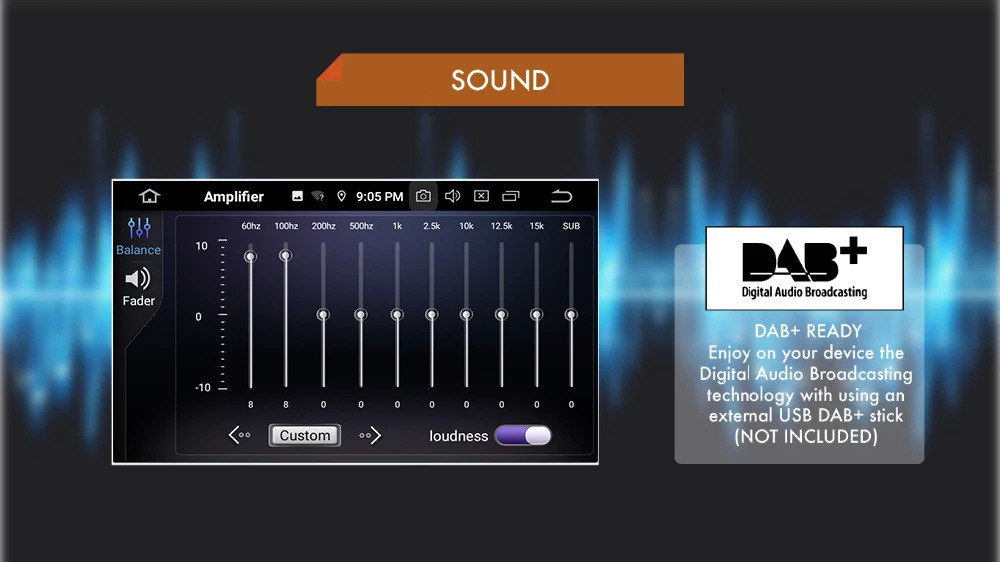Go to the home screen icon
The width and height of the screenshot is (1000, 562).
149,196
